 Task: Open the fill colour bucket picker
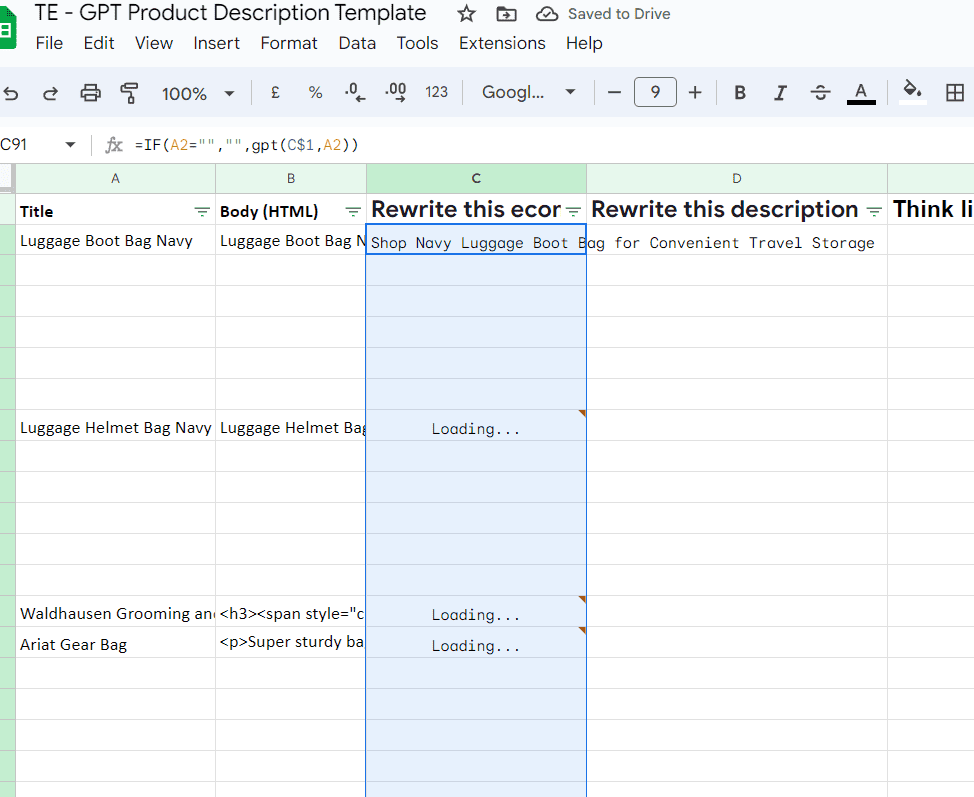(x=913, y=91)
